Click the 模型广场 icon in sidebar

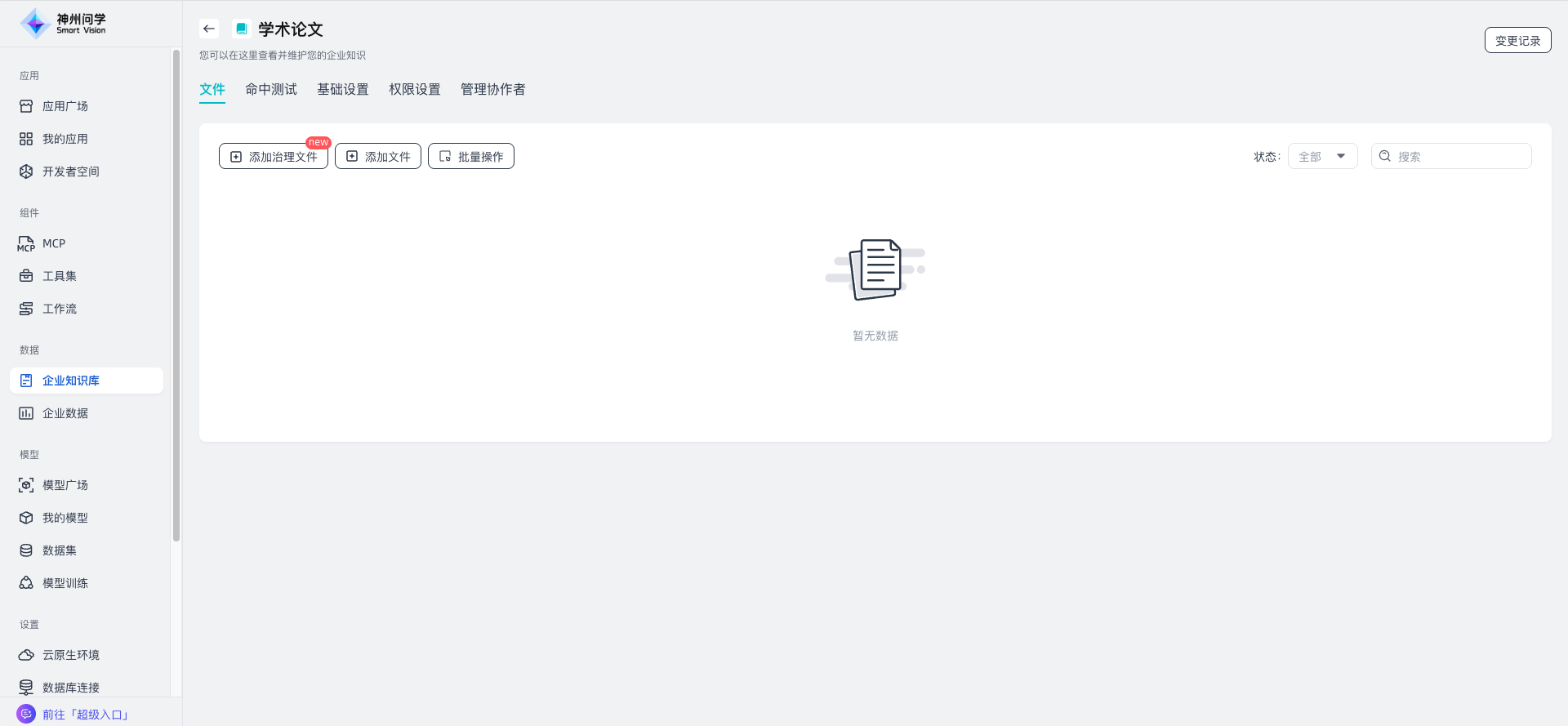(26, 485)
